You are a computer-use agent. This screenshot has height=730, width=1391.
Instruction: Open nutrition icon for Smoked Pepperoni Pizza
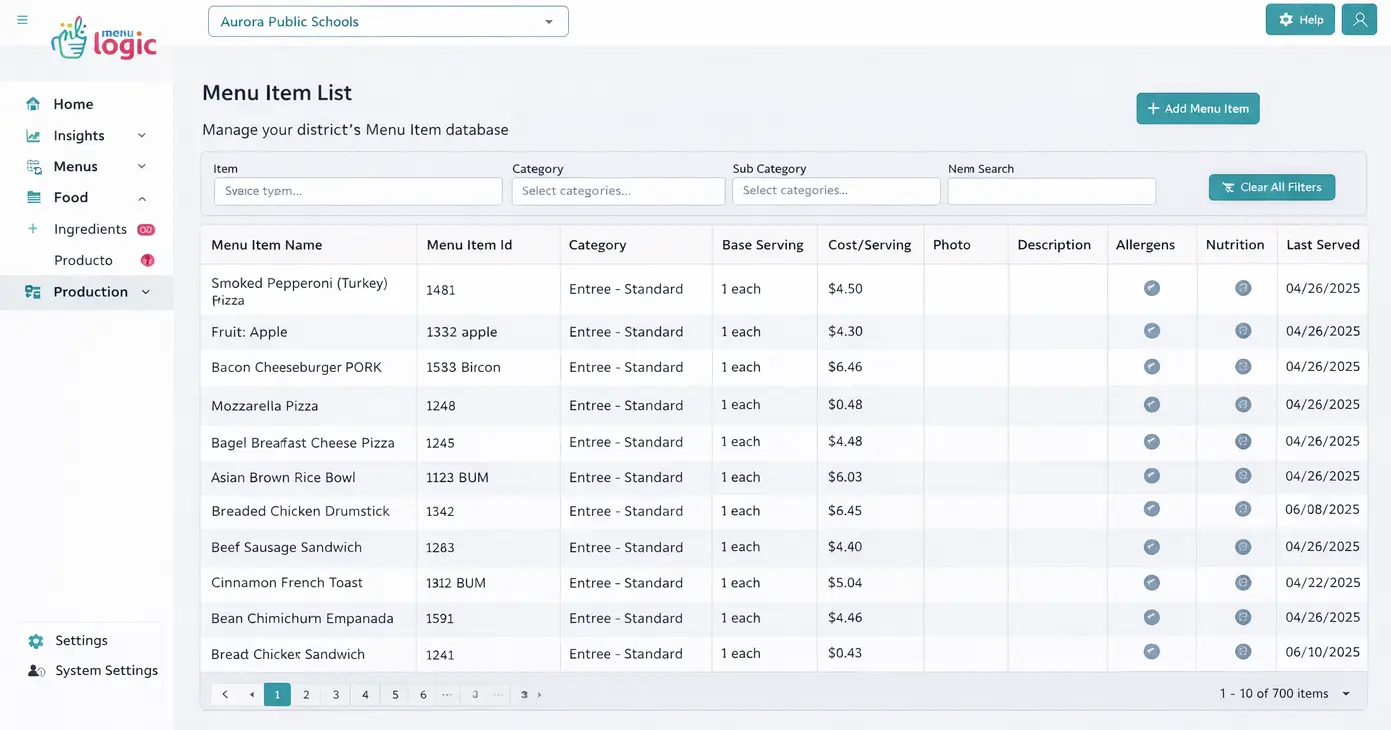[1243, 288]
